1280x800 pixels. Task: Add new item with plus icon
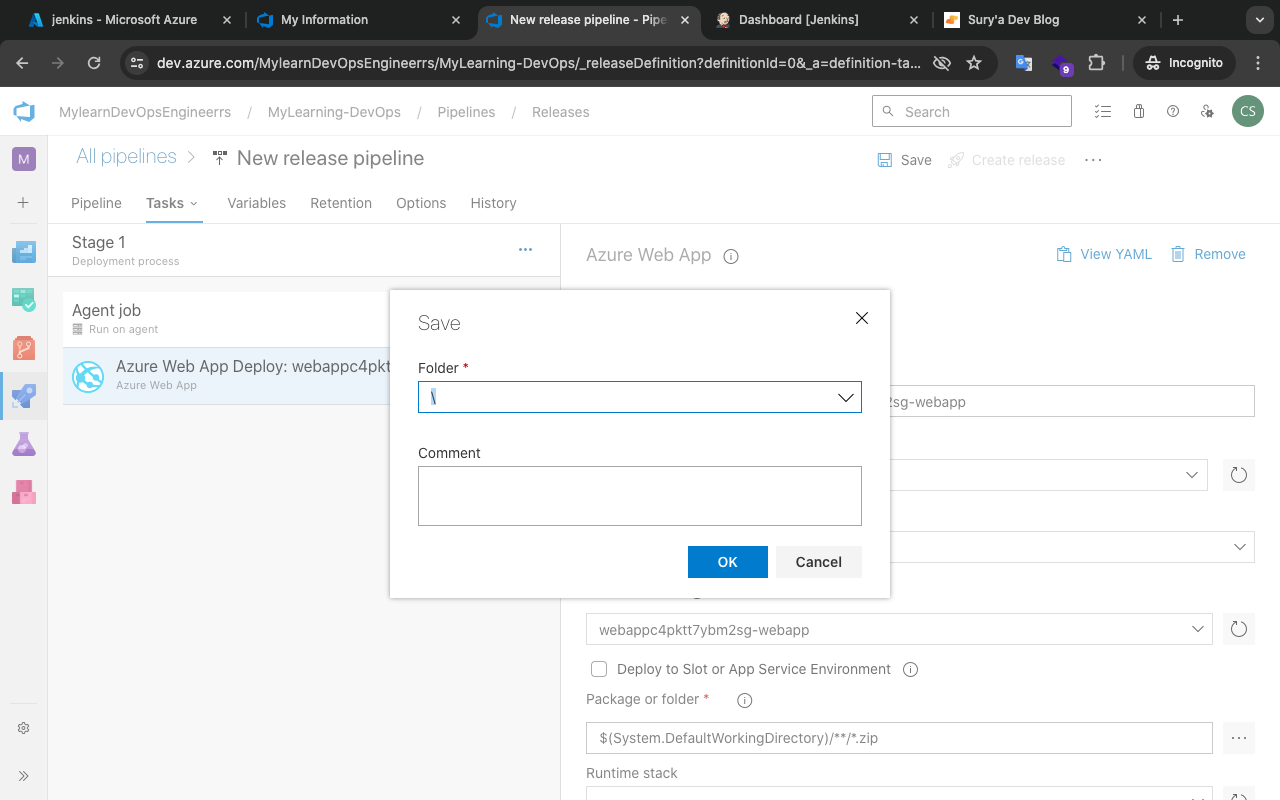[x=24, y=202]
